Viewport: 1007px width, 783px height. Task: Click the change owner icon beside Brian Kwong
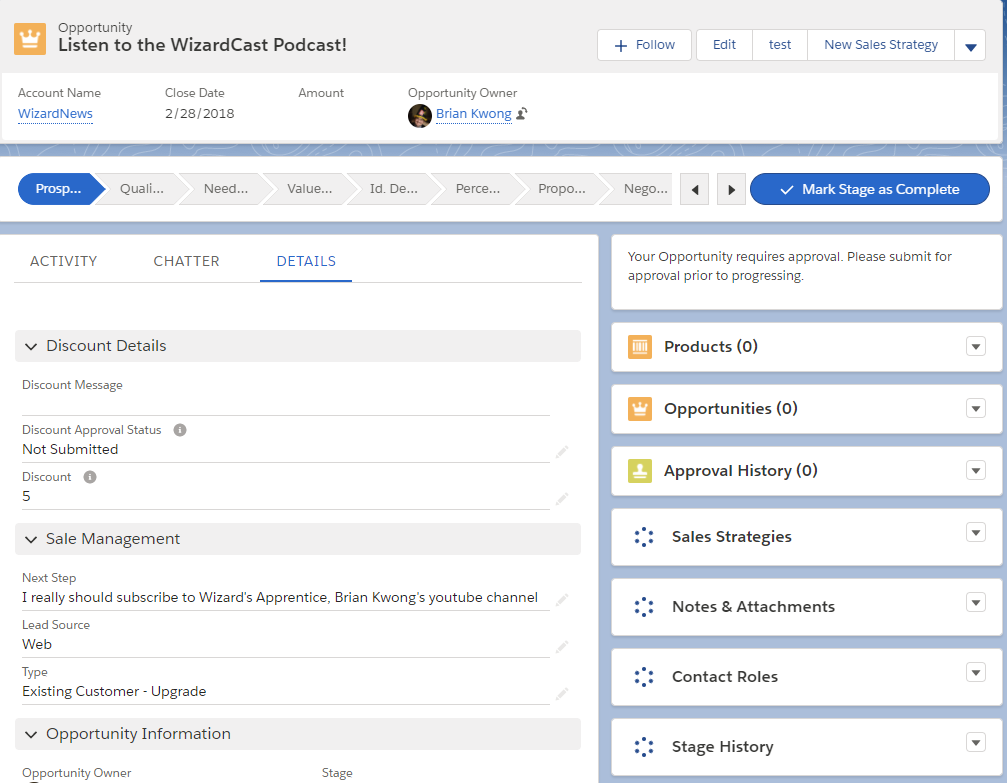[521, 114]
